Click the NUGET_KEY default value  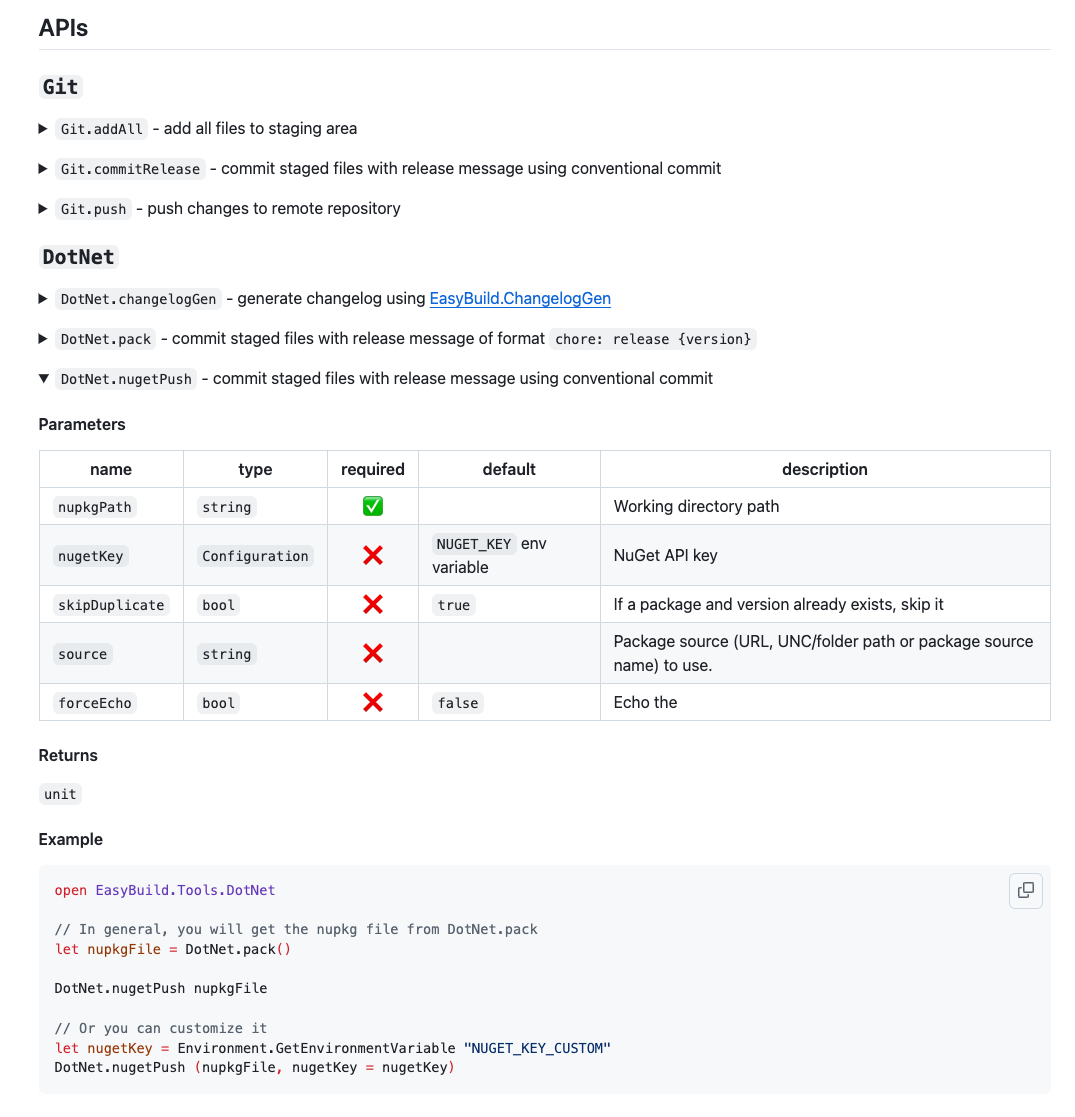pyautogui.click(x=474, y=544)
